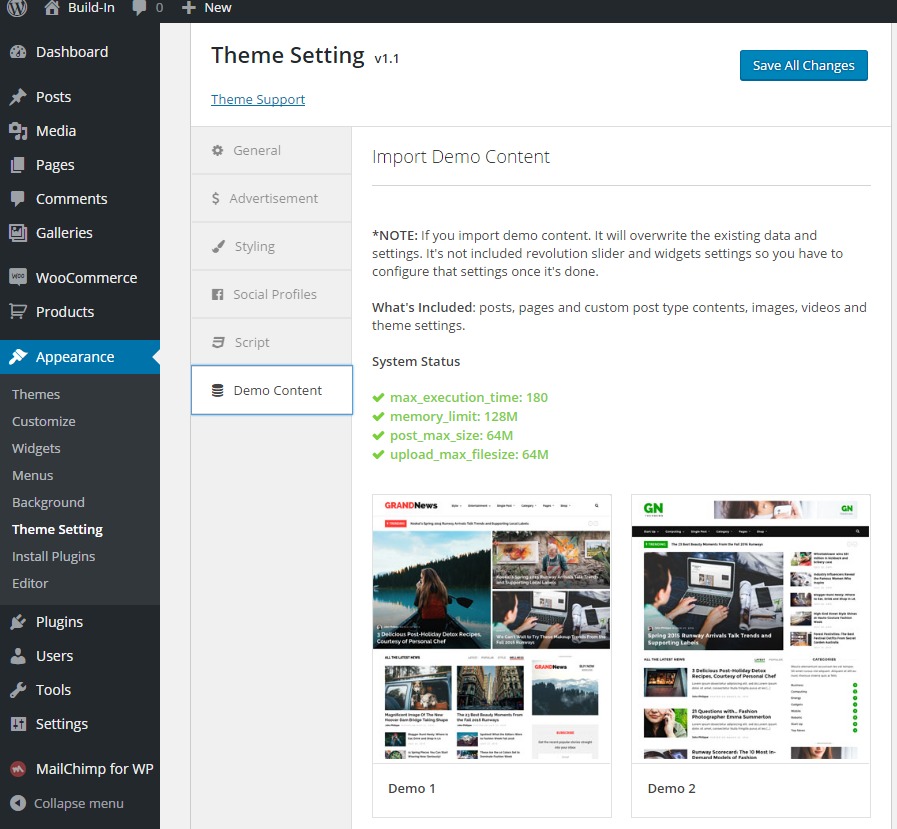Click the Posts pushpin icon

[18, 97]
